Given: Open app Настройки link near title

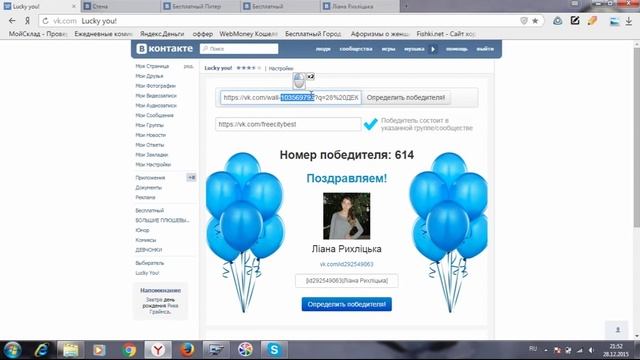Looking at the screenshot, I should pos(281,68).
